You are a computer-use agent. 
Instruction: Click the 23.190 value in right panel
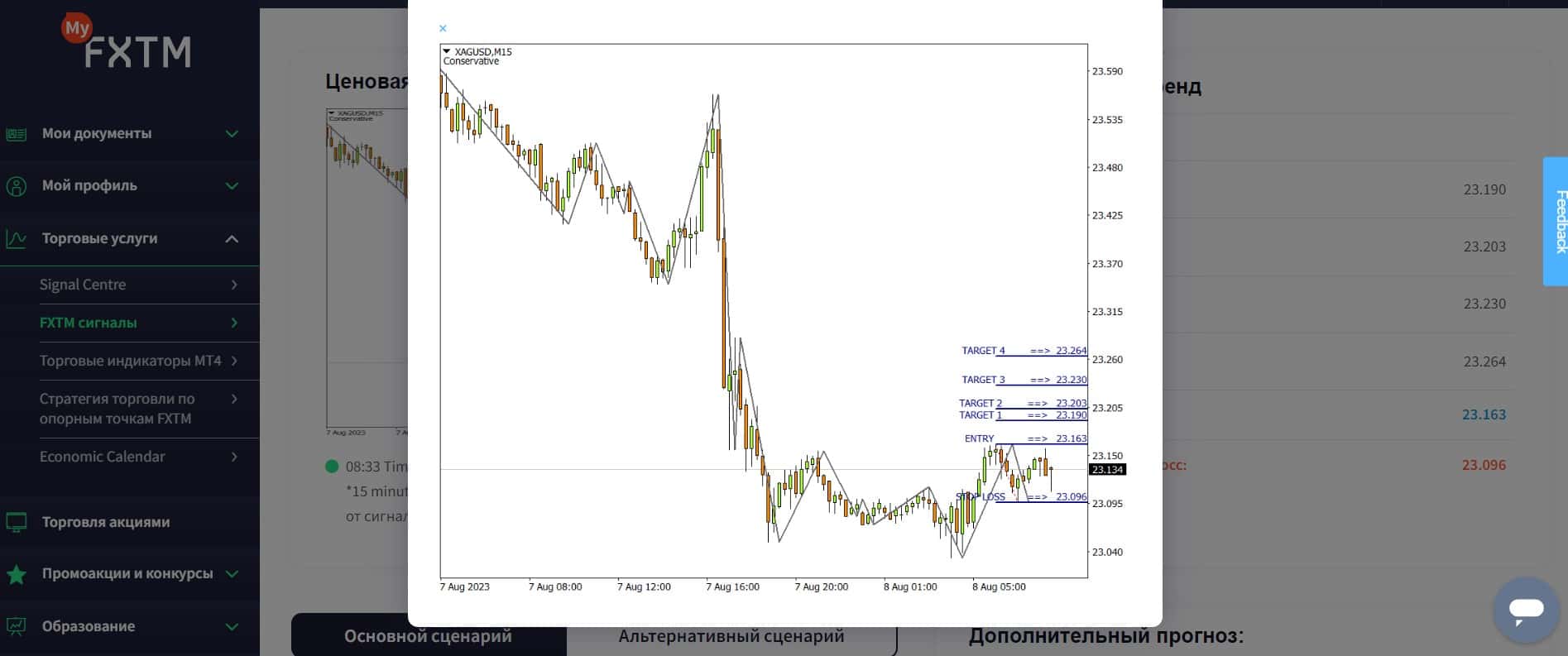point(1484,189)
